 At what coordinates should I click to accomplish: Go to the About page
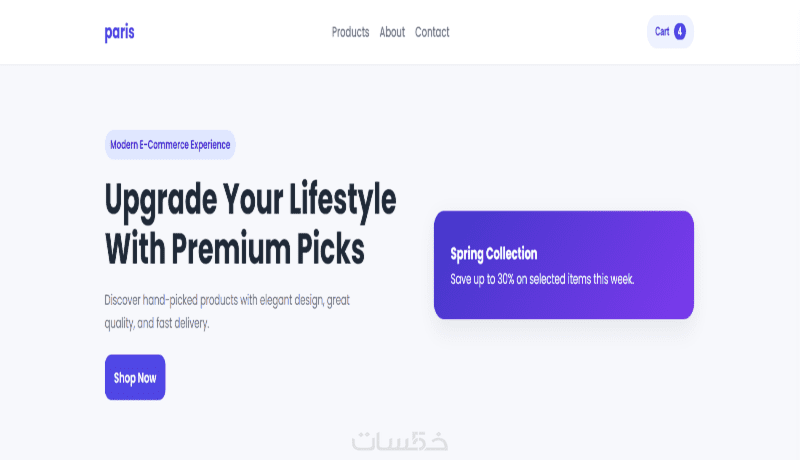pyautogui.click(x=392, y=32)
